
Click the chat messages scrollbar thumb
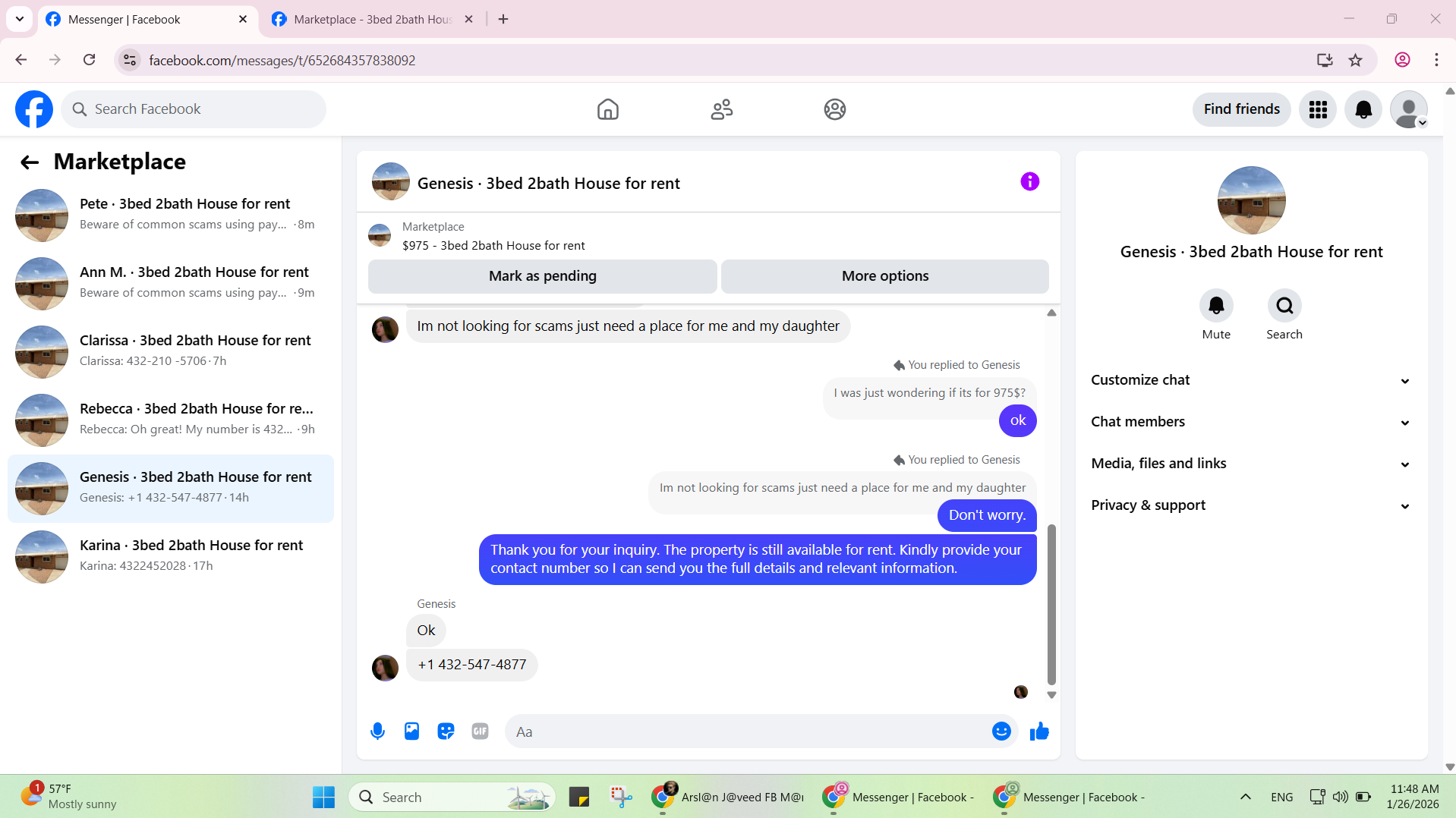tap(1051, 605)
